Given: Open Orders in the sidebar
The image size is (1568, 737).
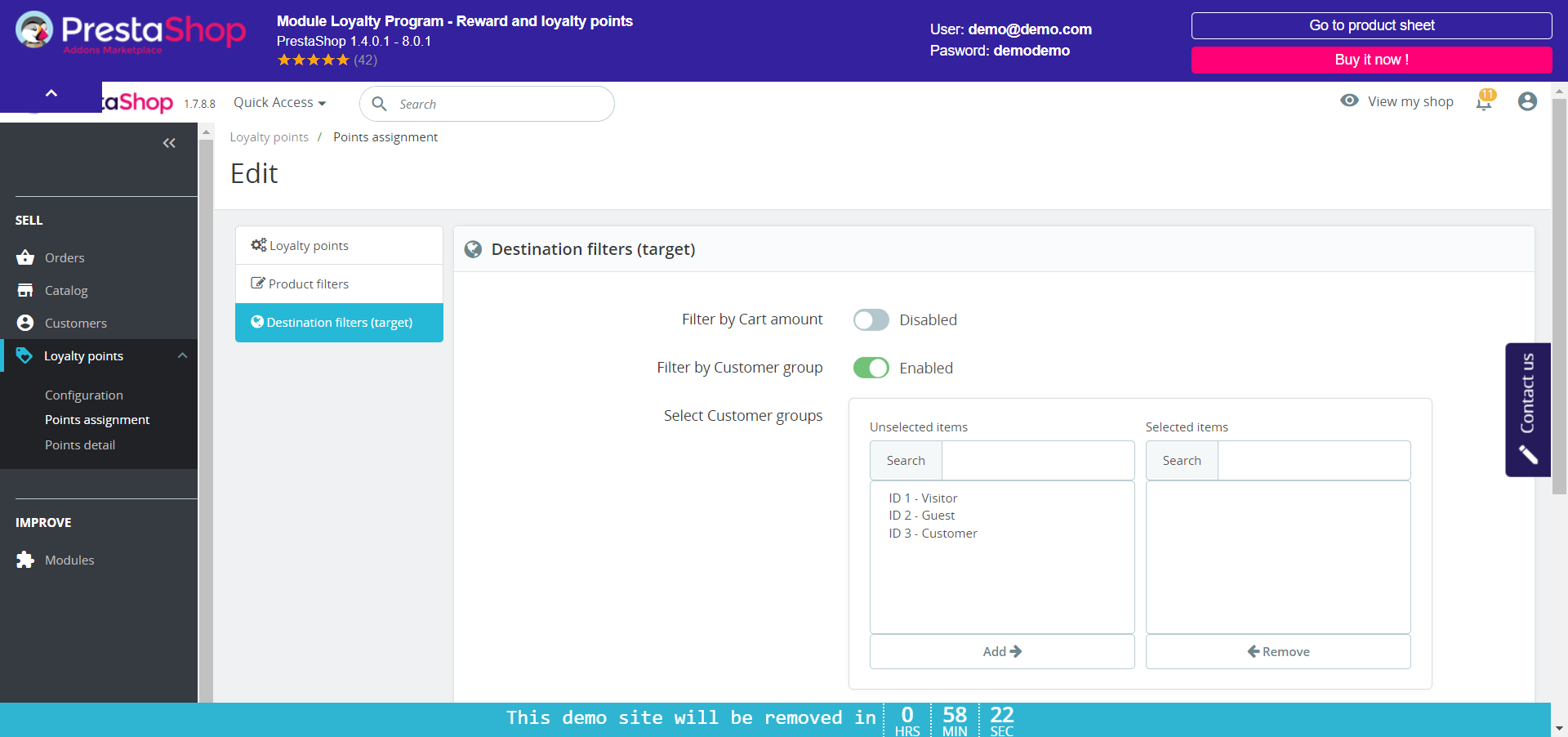Looking at the screenshot, I should tap(65, 257).
